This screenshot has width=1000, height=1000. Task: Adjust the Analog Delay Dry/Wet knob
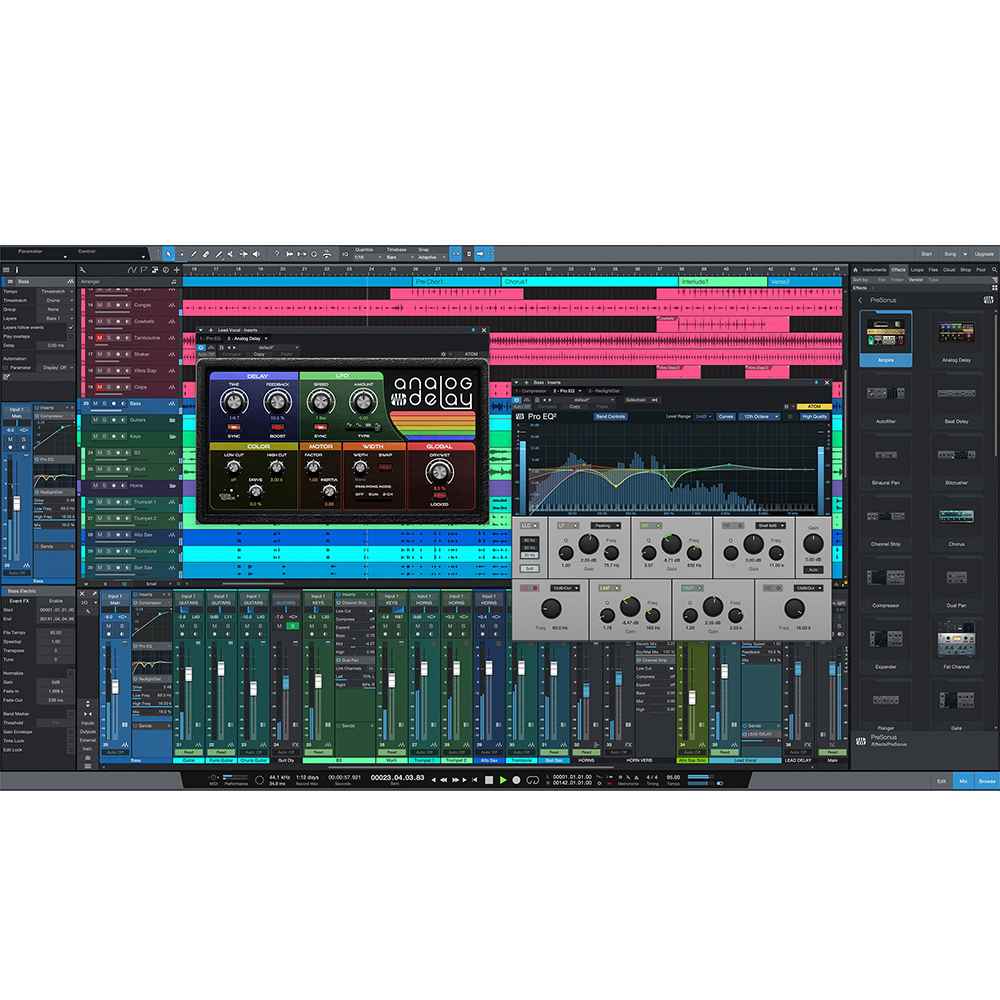pos(439,473)
